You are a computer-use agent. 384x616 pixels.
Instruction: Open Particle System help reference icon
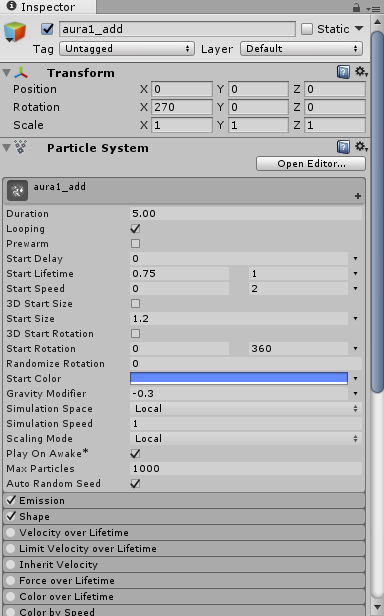pos(343,147)
